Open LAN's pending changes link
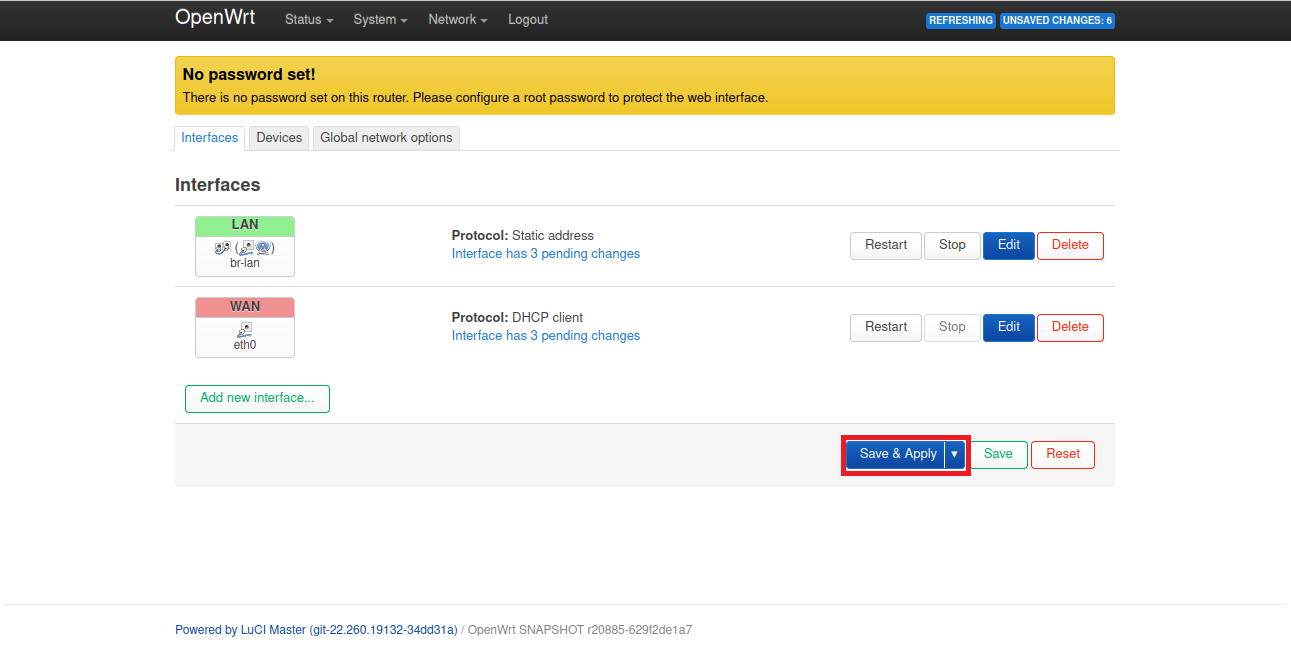This screenshot has width=1291, height=657. (x=546, y=254)
